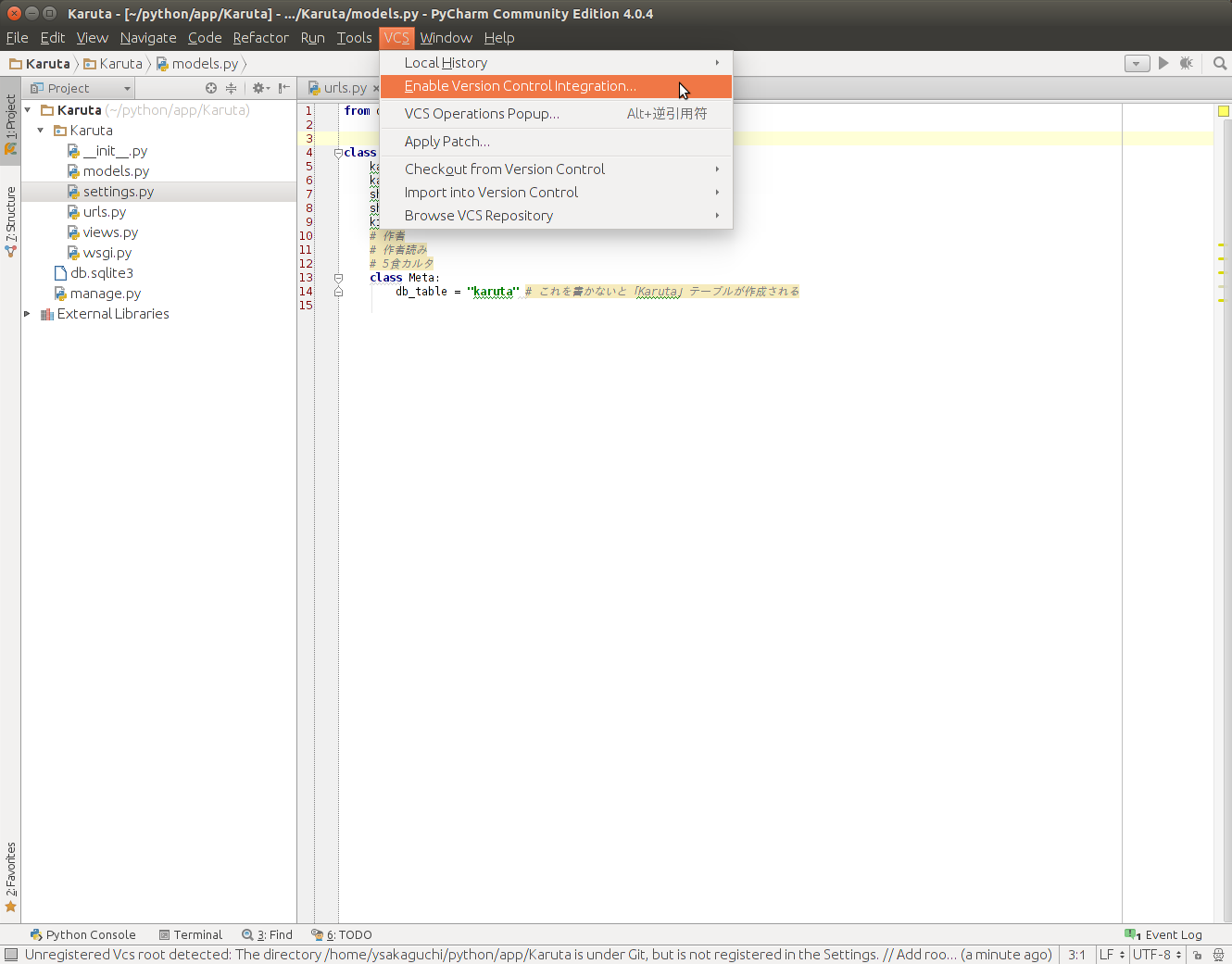Open the Project view selector dropdown
The width and height of the screenshot is (1232, 964).
pyautogui.click(x=81, y=88)
